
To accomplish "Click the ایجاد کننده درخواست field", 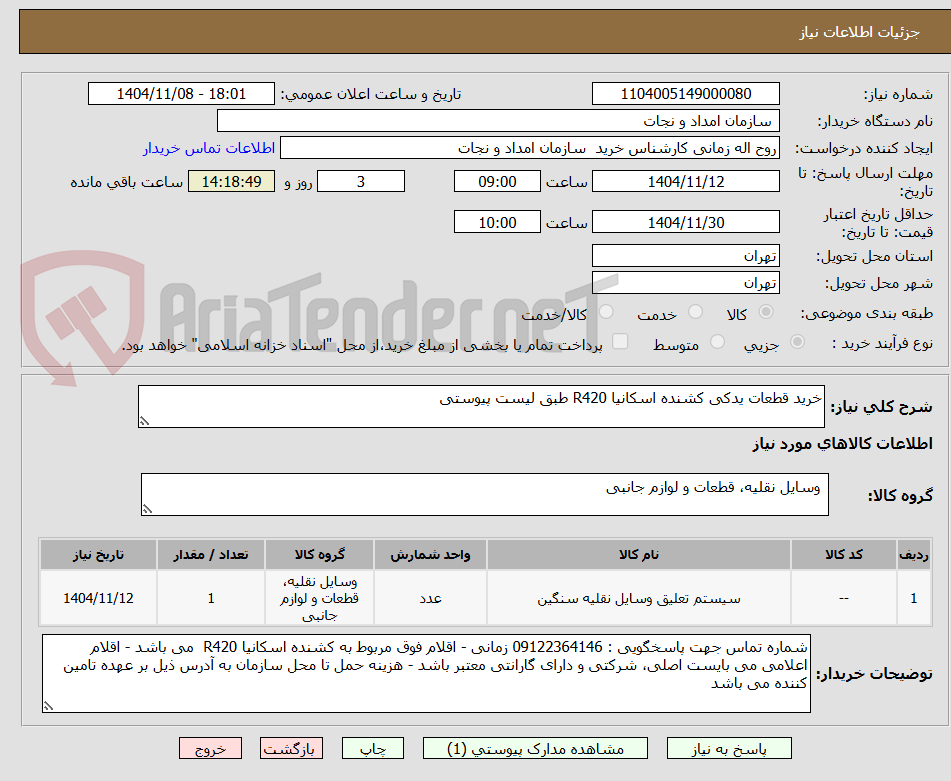I will tap(529, 148).
